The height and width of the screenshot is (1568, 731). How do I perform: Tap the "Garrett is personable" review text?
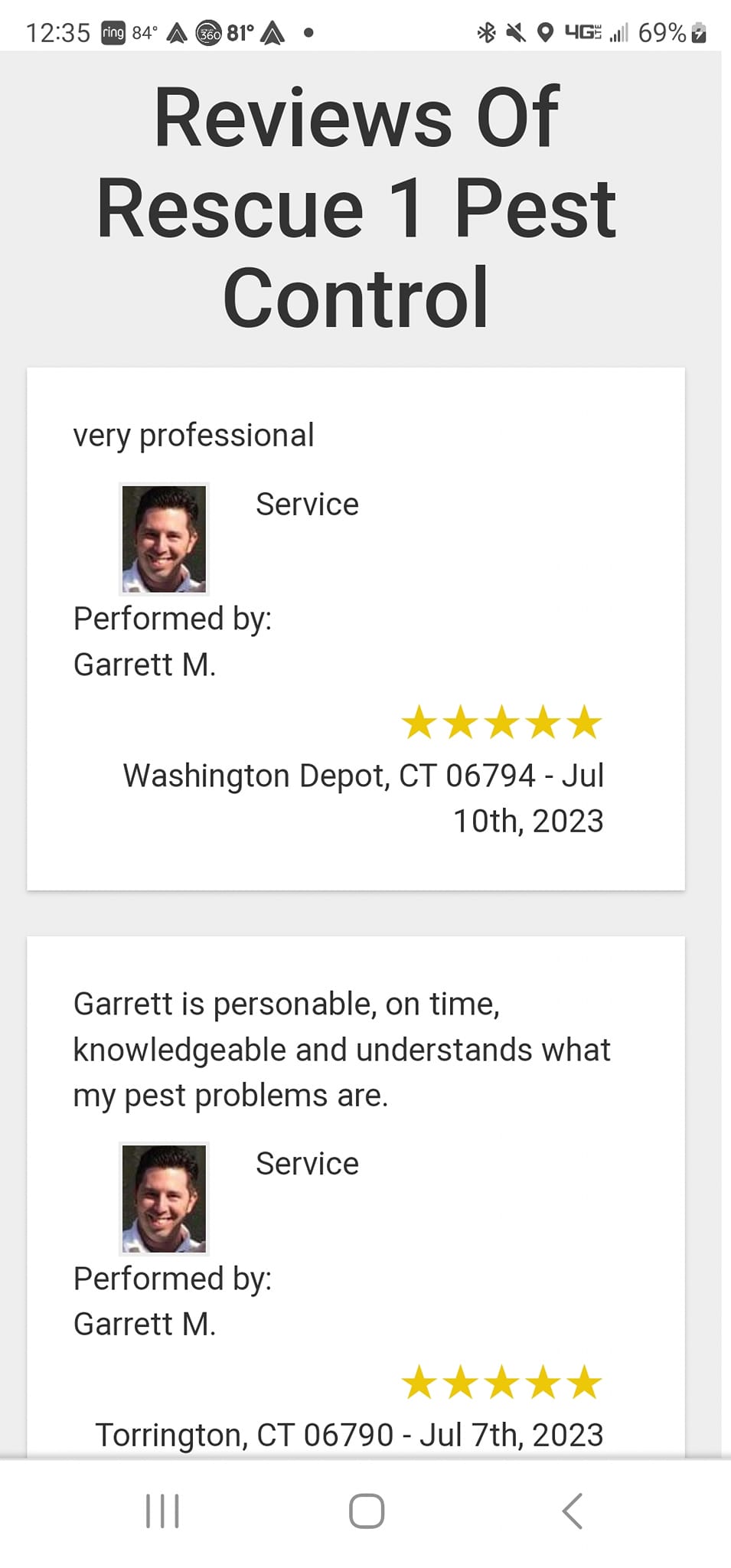tap(341, 1050)
